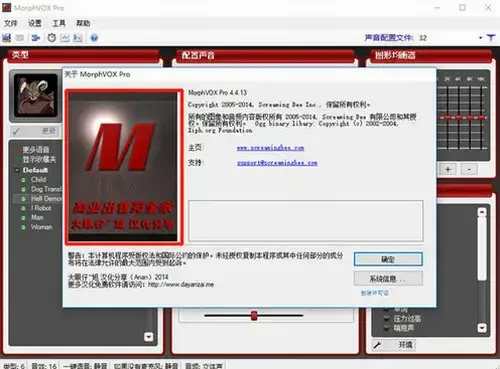This screenshot has height=369, width=500.
Task: Click the 系统信息 button
Action: (388, 279)
